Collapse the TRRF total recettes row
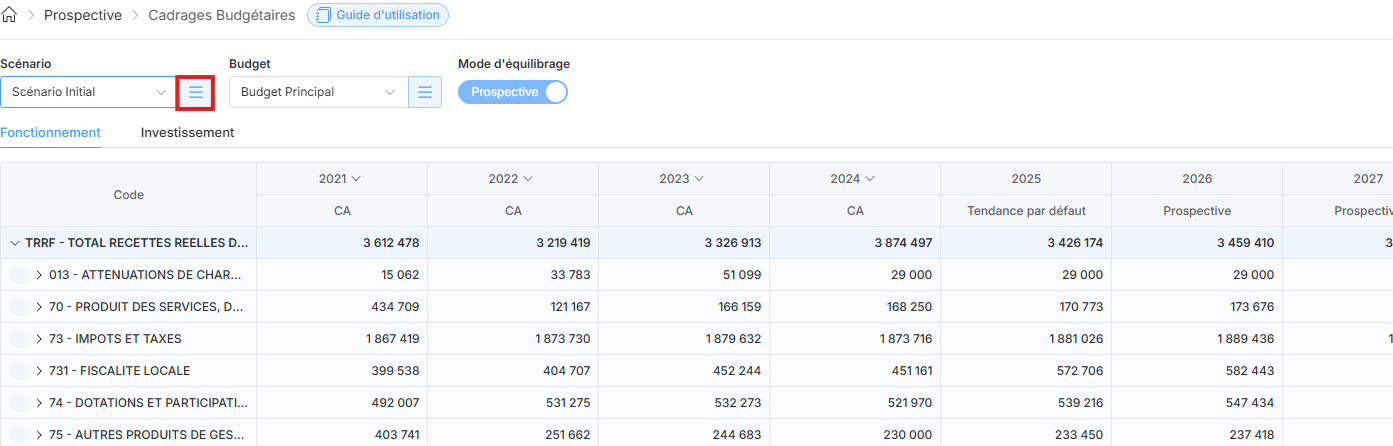 pyautogui.click(x=14, y=243)
